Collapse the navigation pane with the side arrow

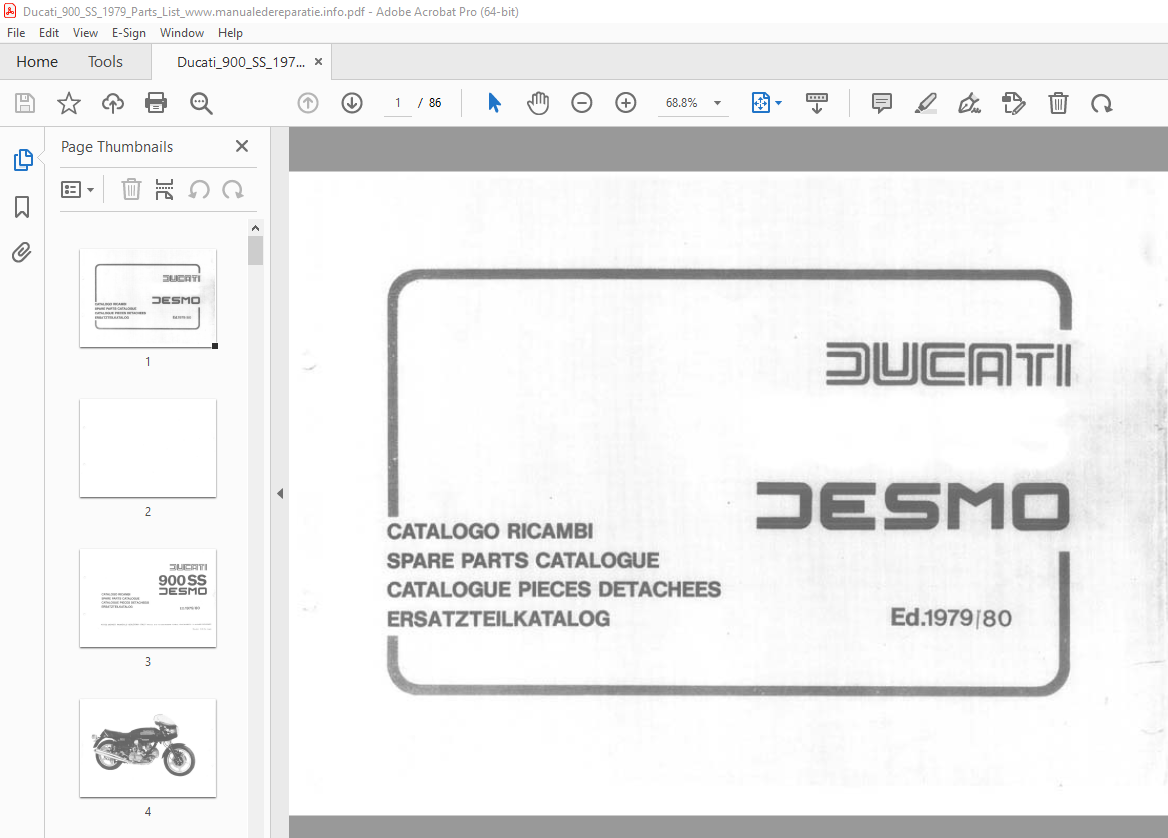[x=280, y=493]
